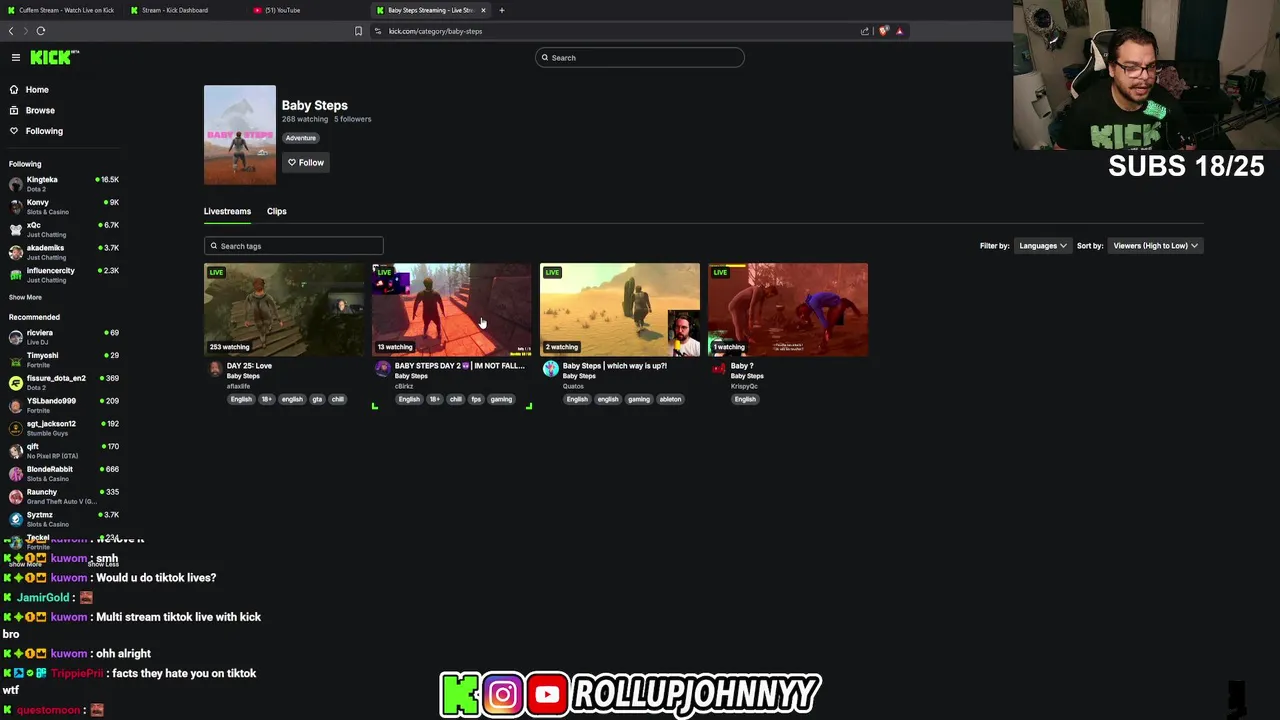Click the share icon in the address bar
1280x720 pixels.
click(865, 31)
